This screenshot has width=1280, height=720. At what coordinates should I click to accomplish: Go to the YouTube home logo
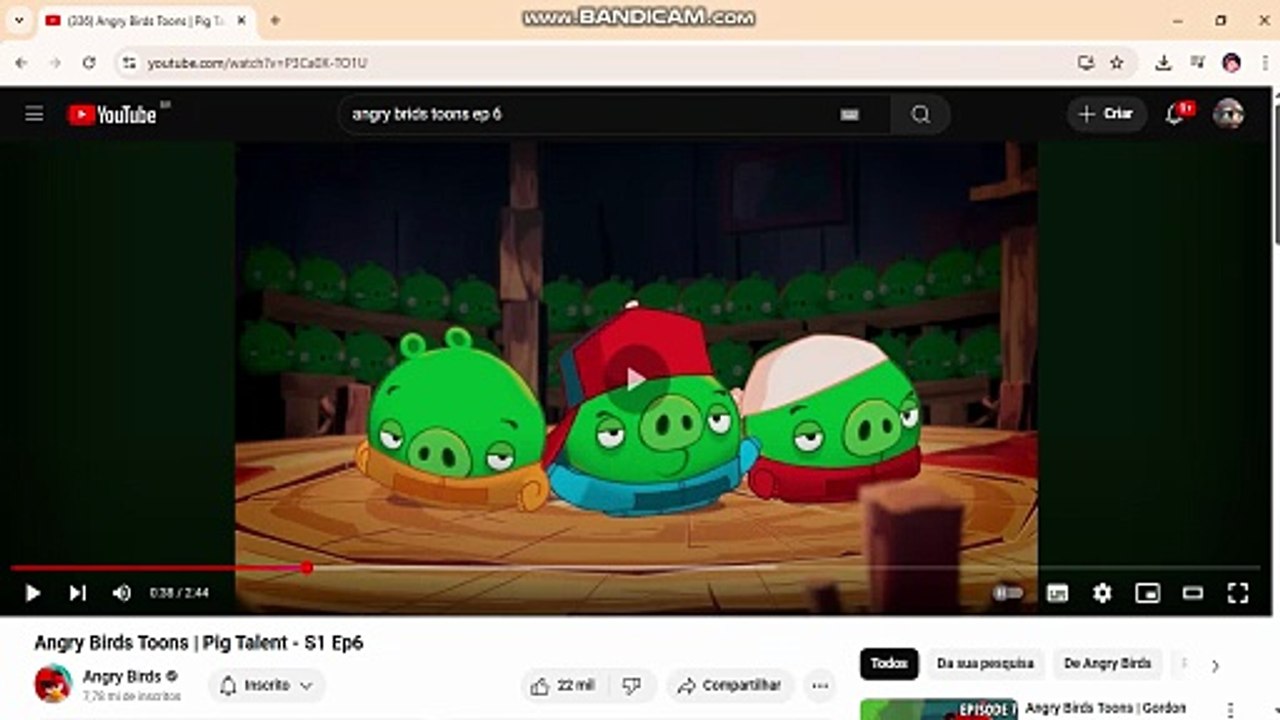tap(112, 114)
